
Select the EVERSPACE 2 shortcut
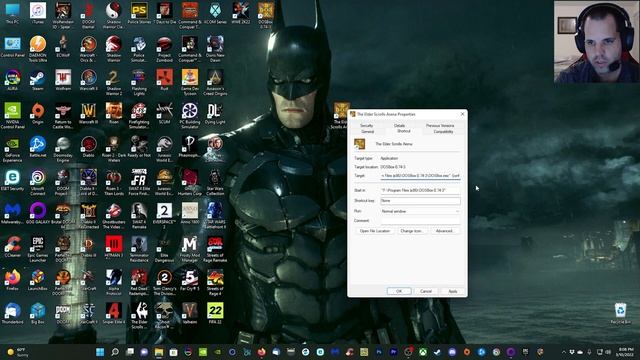164,216
